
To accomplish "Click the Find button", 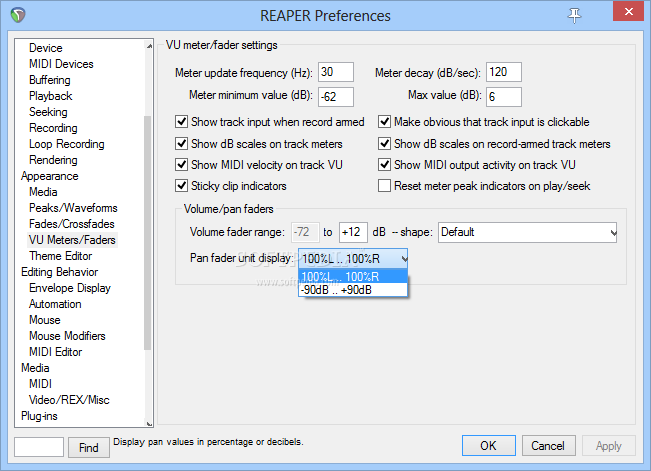I will click(x=89, y=447).
